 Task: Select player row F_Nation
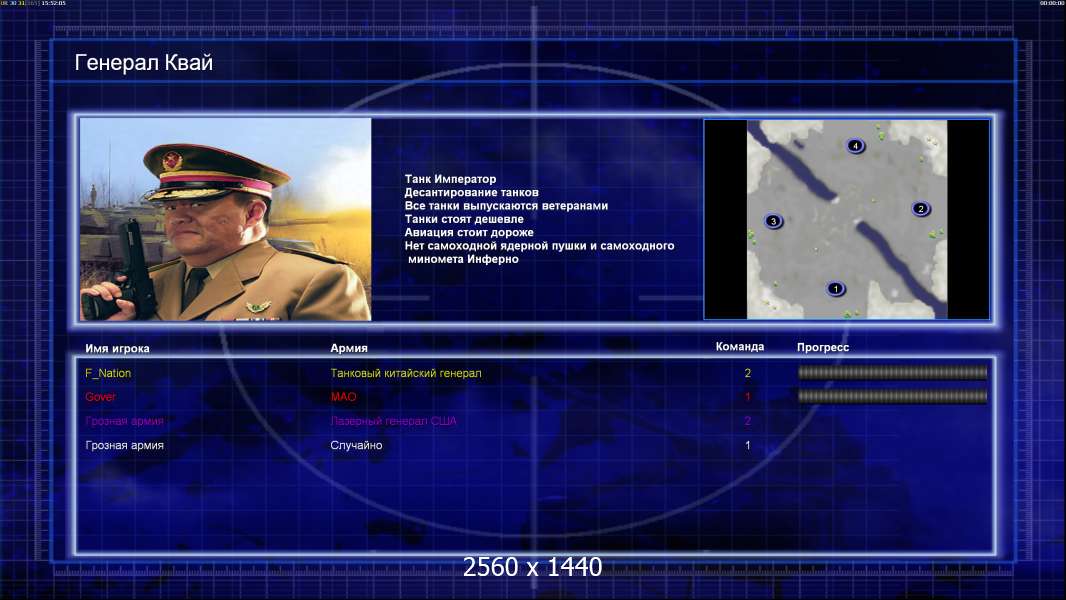point(535,373)
